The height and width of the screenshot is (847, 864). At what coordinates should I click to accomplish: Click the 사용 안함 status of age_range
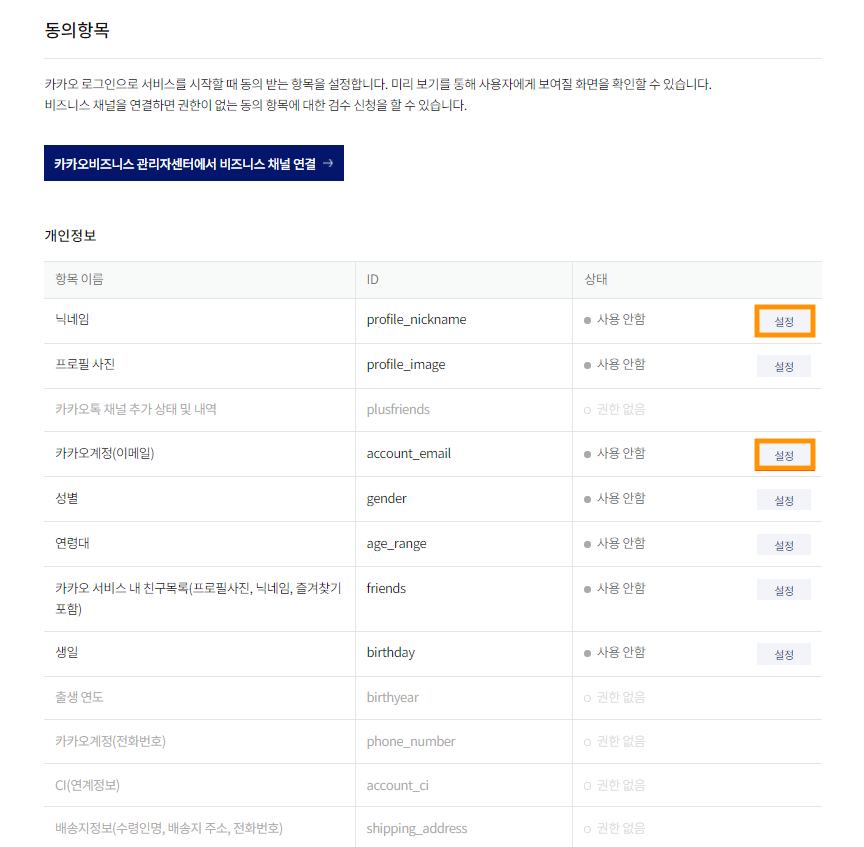[614, 543]
